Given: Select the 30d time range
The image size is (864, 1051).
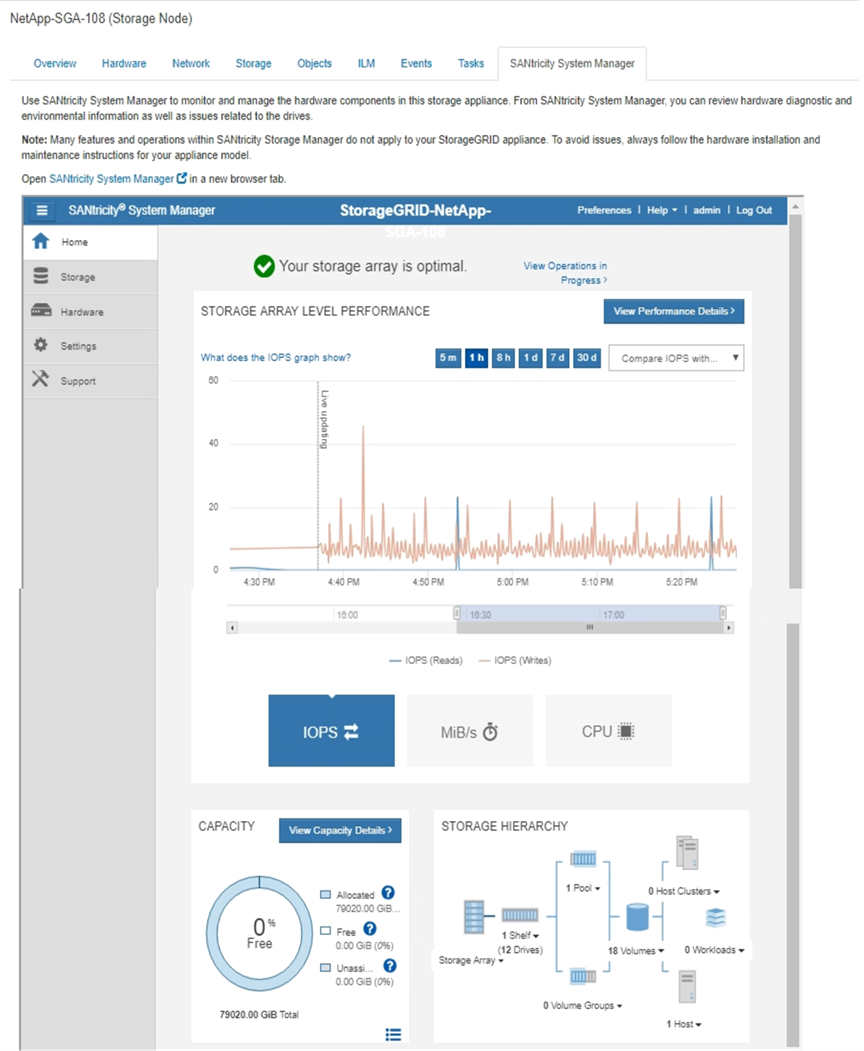Looking at the screenshot, I should point(587,358).
